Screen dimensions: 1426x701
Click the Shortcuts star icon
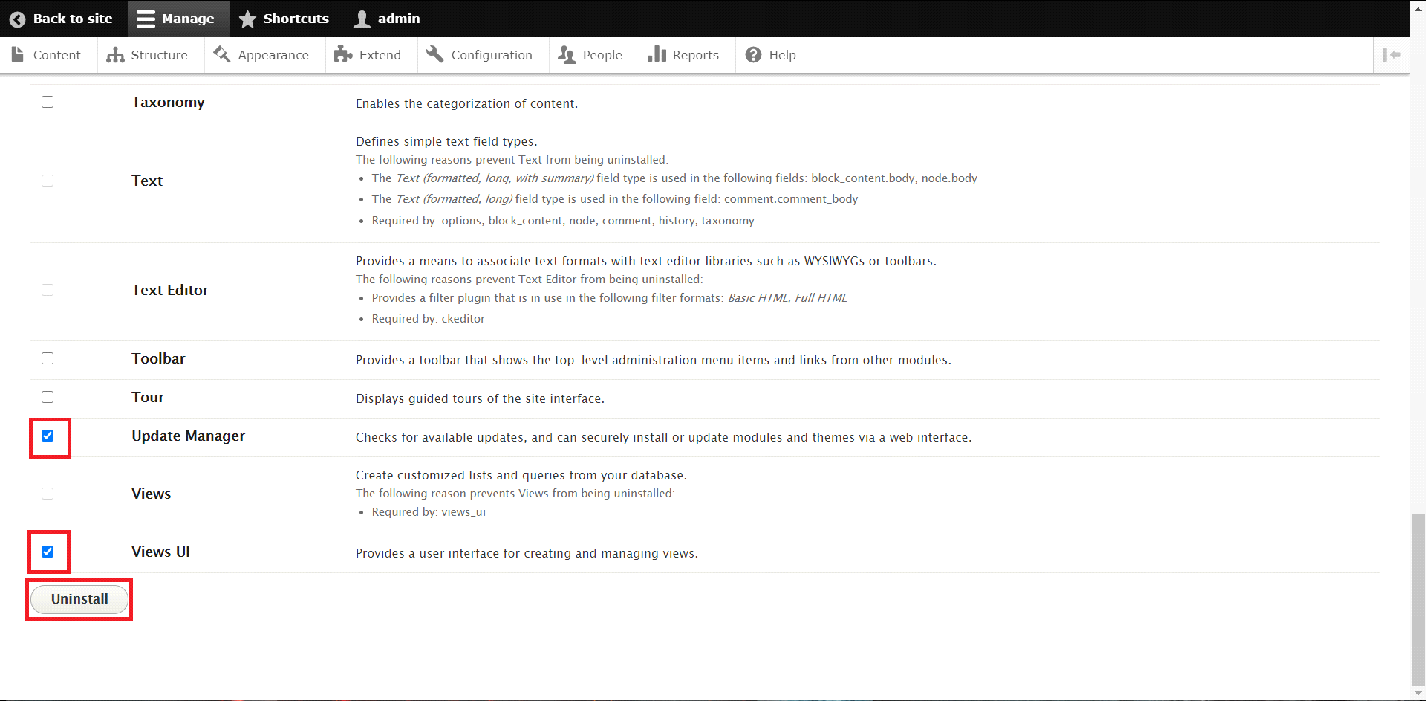tap(247, 19)
